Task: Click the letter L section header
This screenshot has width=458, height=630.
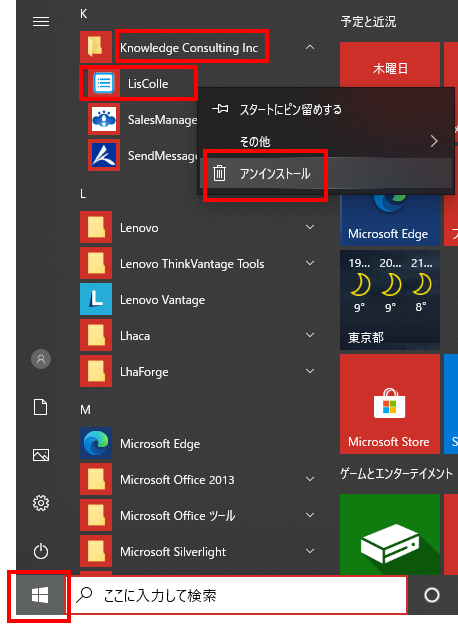Action: coord(83,194)
